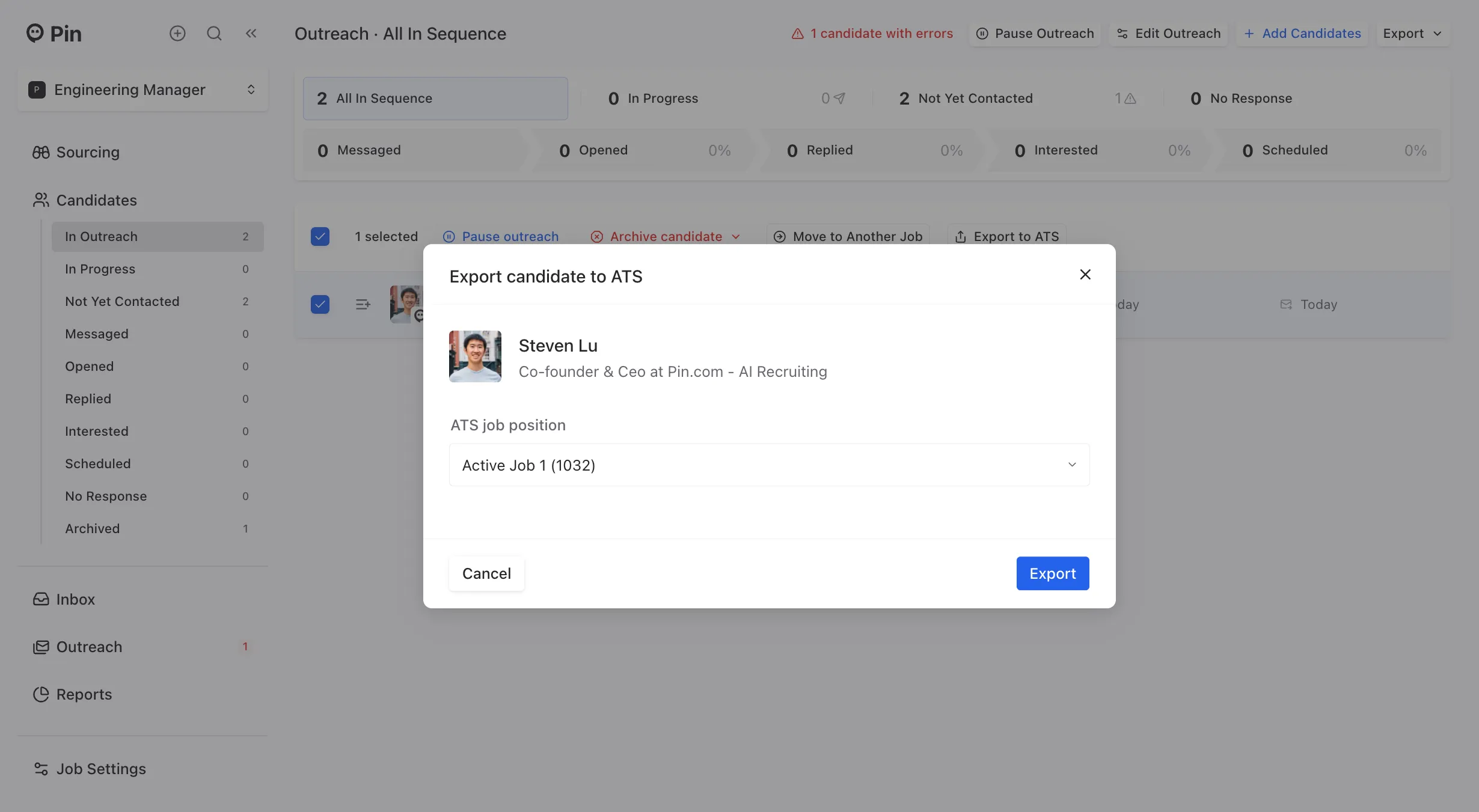Click the Inbox tray icon
Viewport: 1479px width, 812px height.
[41, 599]
